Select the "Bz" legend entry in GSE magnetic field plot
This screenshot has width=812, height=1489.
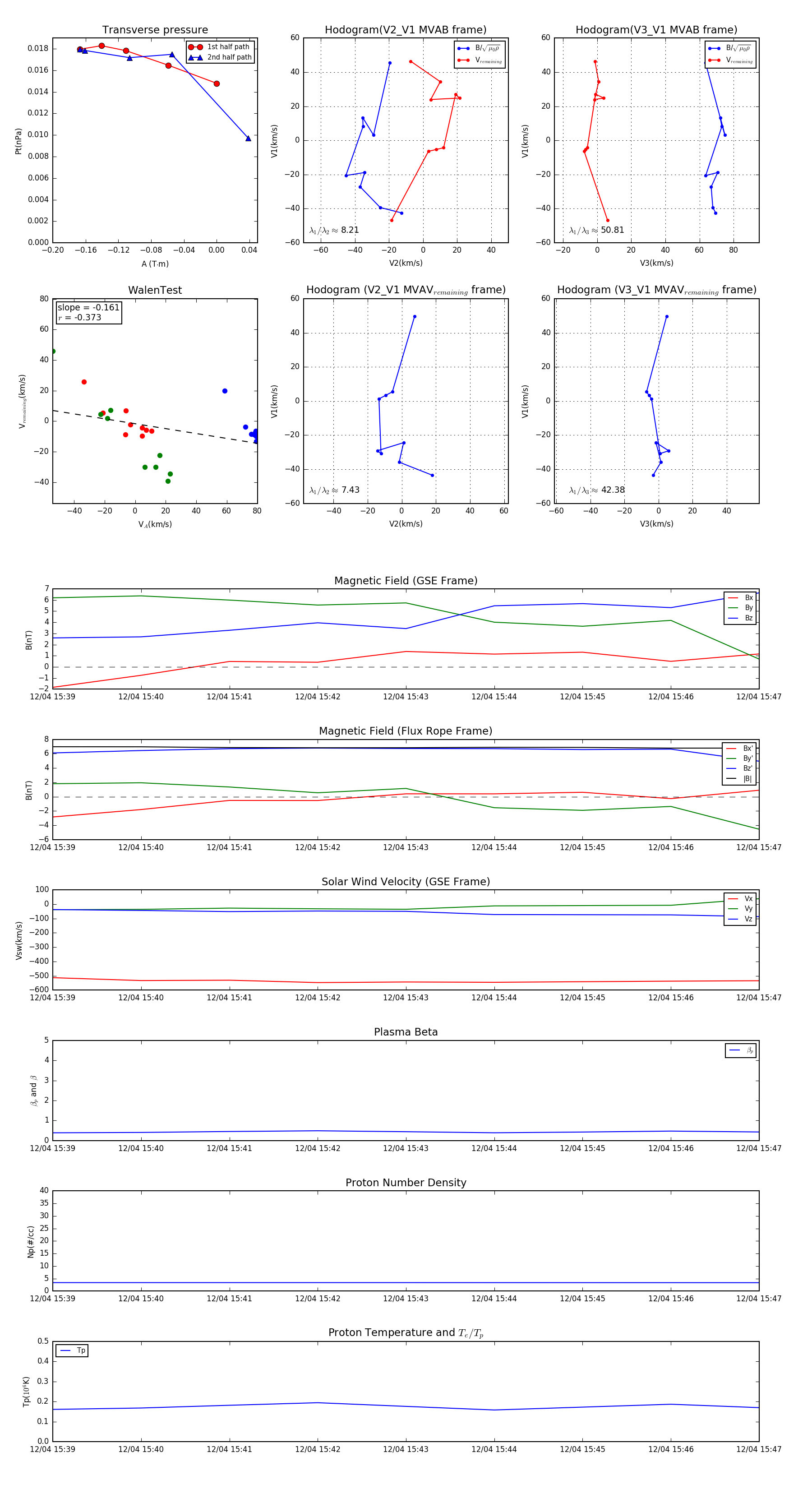tap(740, 619)
